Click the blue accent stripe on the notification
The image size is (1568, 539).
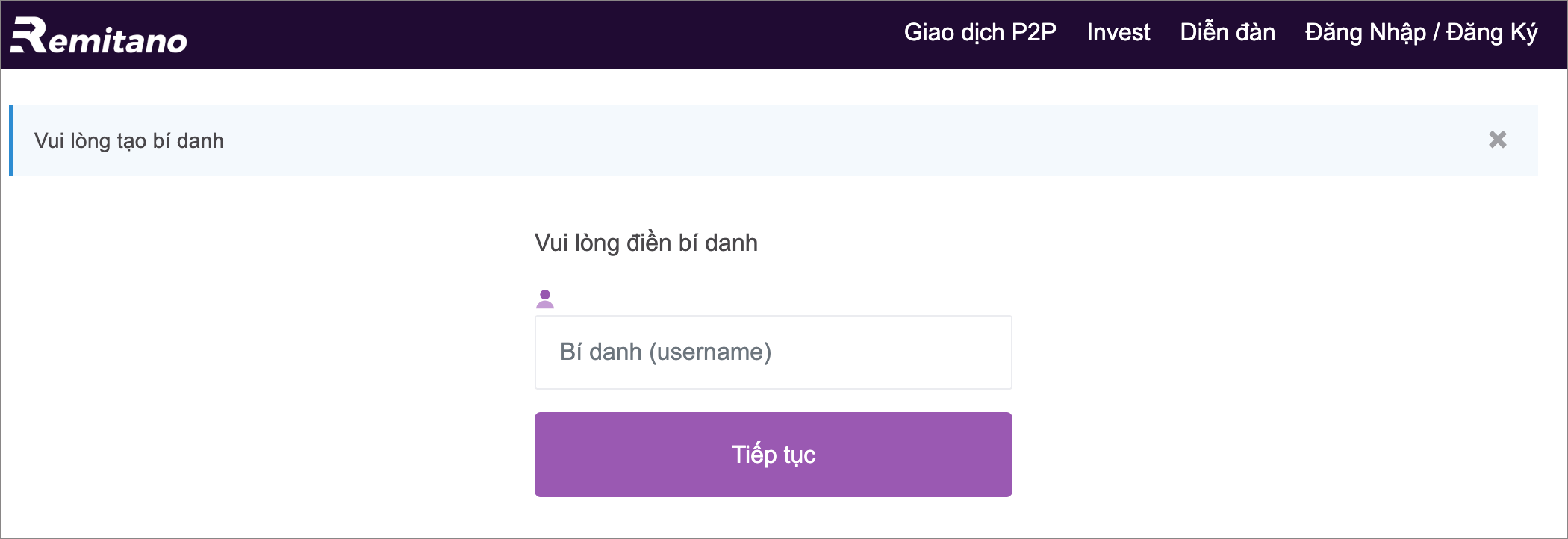pyautogui.click(x=11, y=140)
